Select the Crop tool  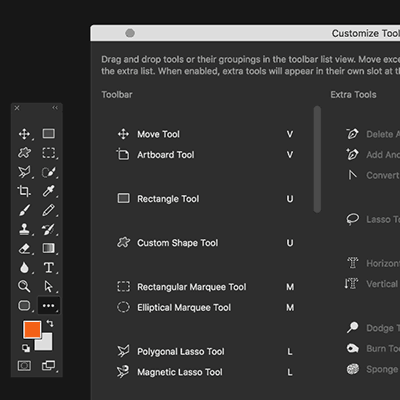24,191
